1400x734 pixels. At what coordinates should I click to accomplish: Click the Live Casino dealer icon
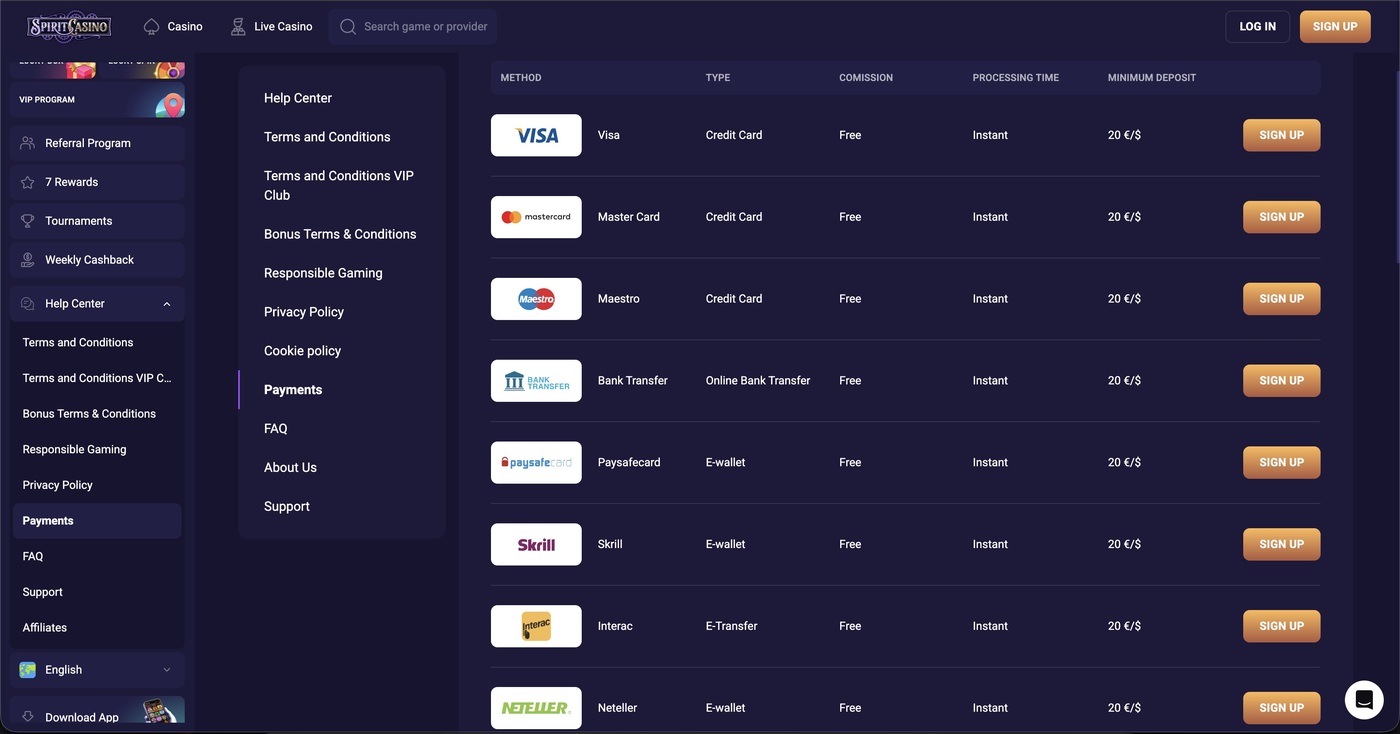pyautogui.click(x=238, y=27)
